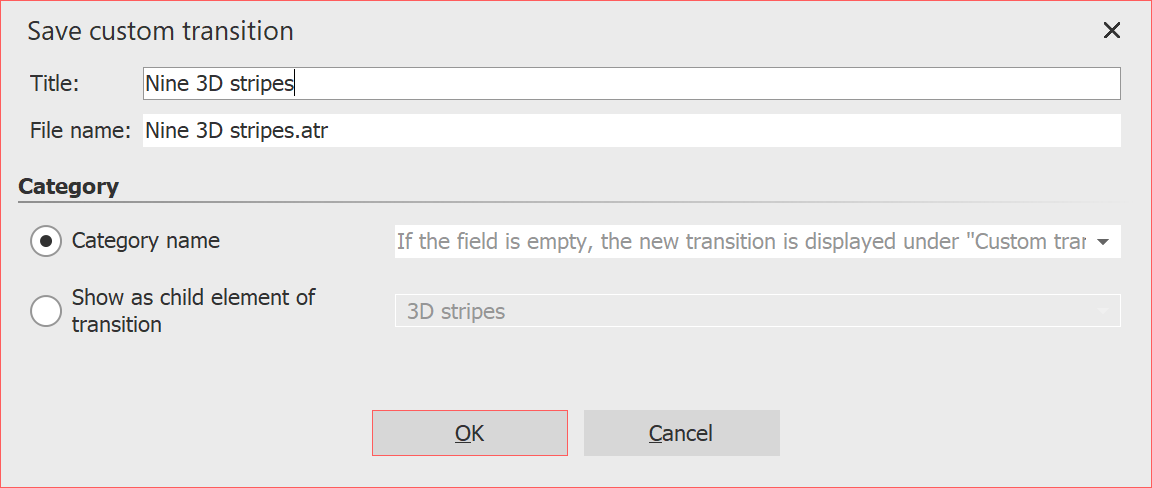Select the Show as child element radio button
1152x488 pixels.
click(x=46, y=311)
